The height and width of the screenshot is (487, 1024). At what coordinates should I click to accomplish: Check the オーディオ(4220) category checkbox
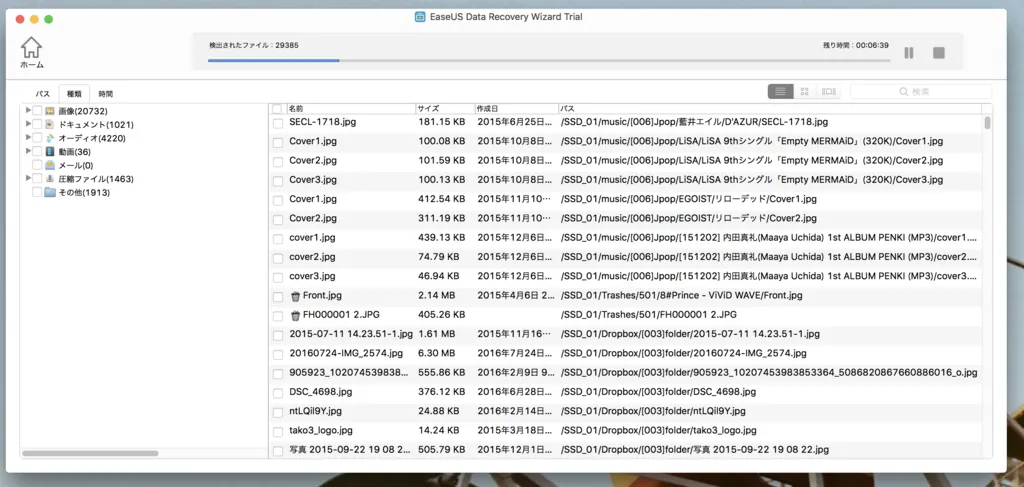tap(37, 138)
